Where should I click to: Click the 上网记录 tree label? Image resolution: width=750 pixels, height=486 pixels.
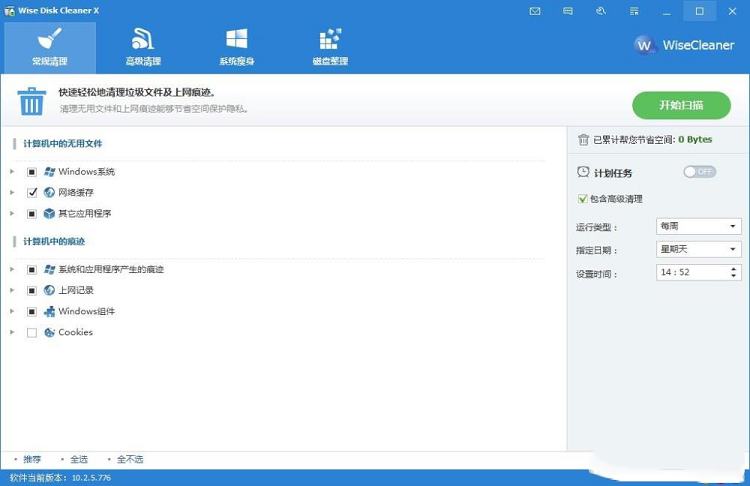pyautogui.click(x=76, y=290)
